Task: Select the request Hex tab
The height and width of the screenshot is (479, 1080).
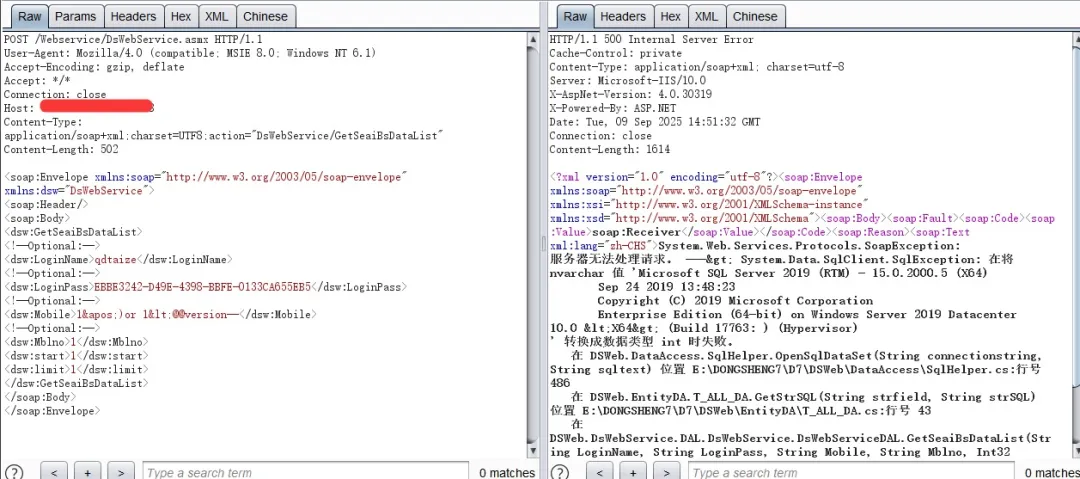Action: tap(181, 16)
